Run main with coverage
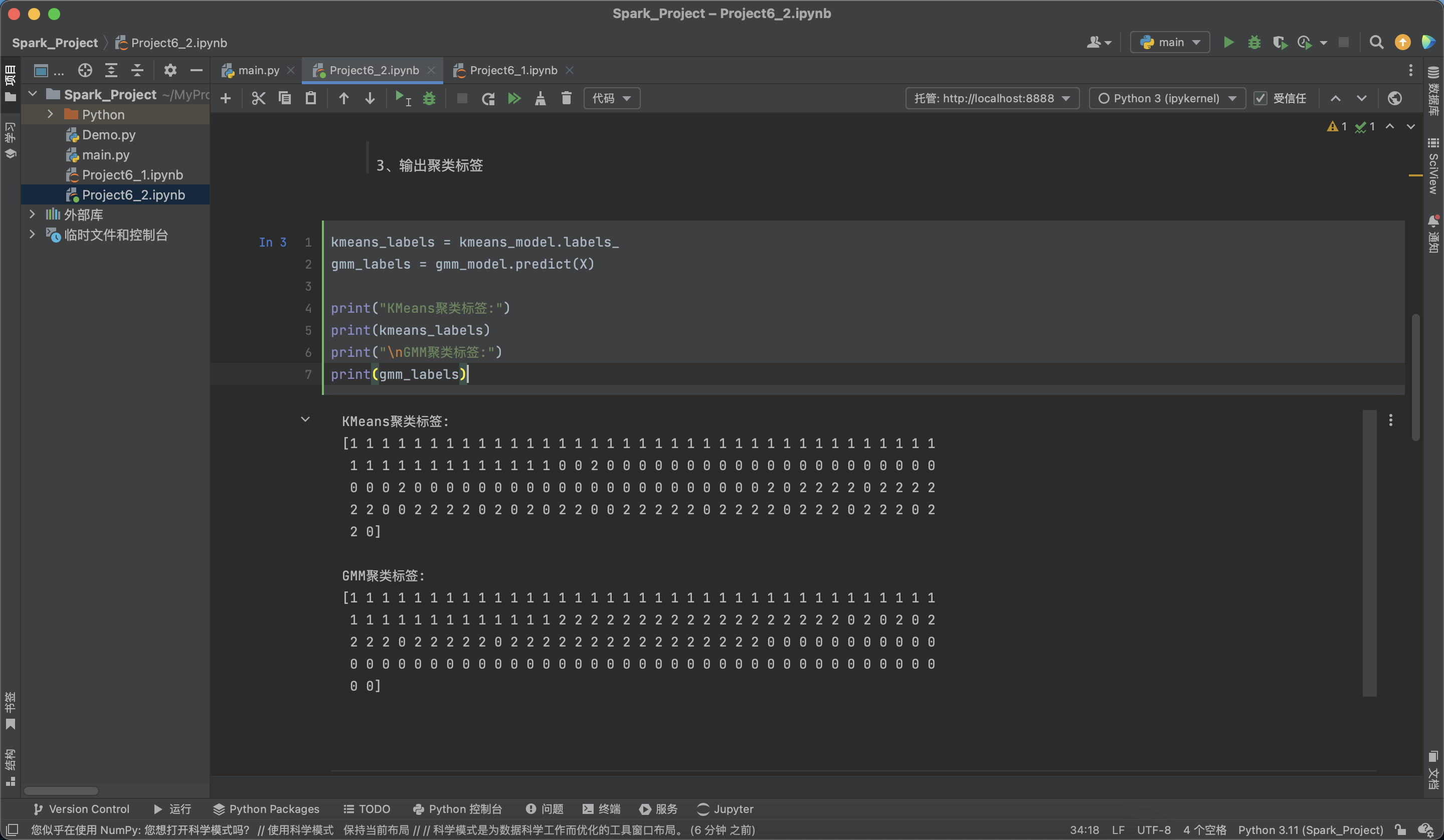Screen dimensions: 1444x840 click(1280, 43)
